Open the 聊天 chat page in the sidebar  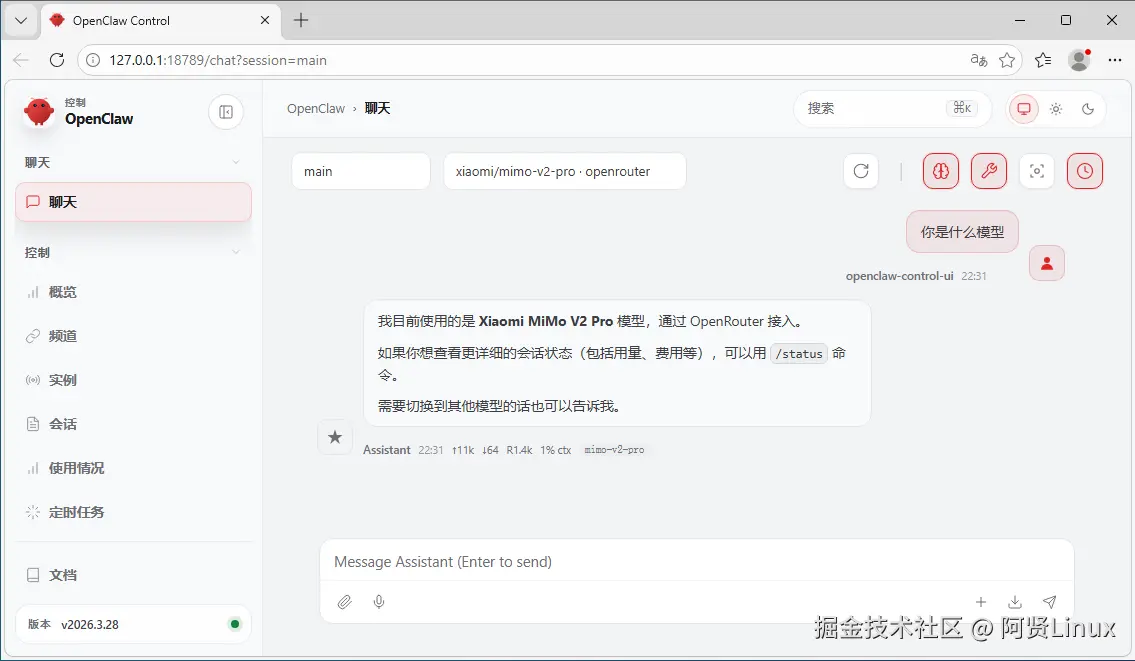[133, 202]
